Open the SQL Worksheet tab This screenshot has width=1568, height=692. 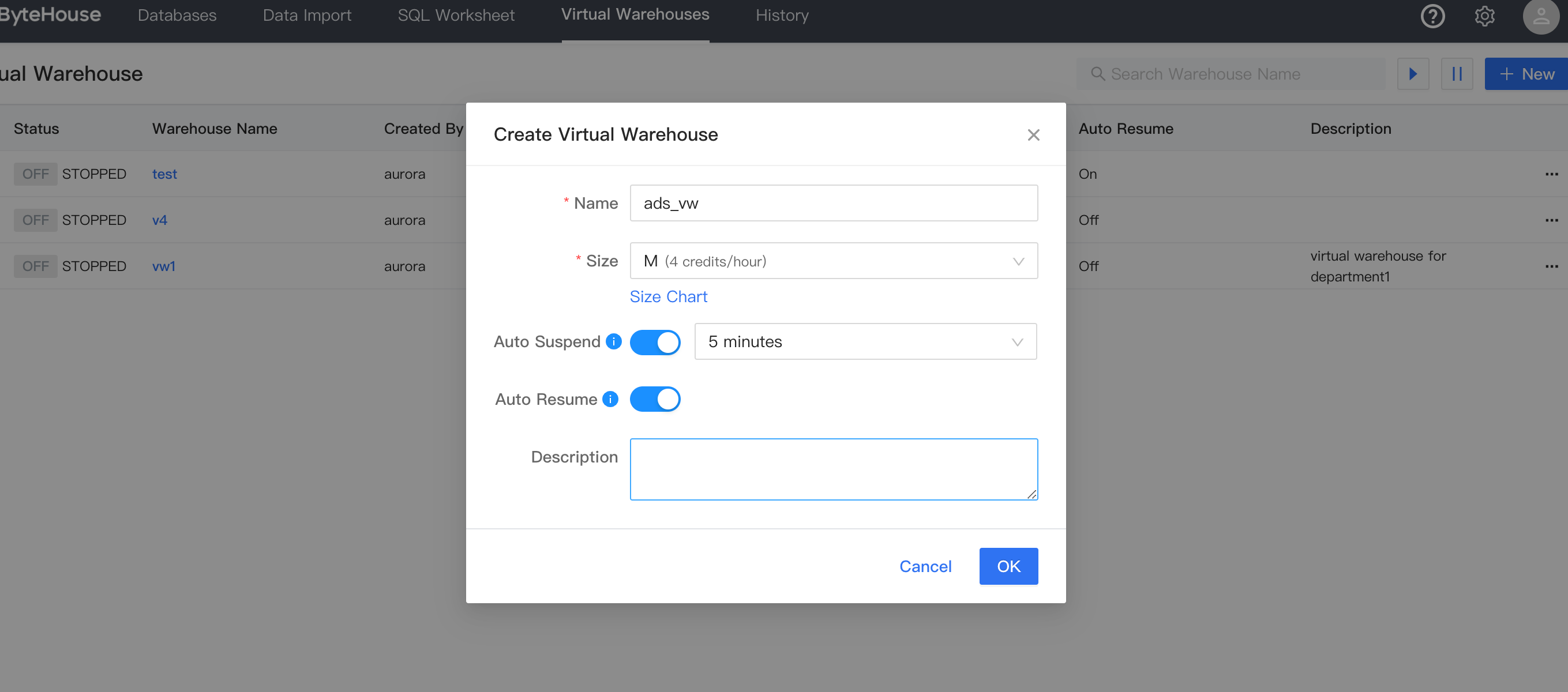(456, 15)
